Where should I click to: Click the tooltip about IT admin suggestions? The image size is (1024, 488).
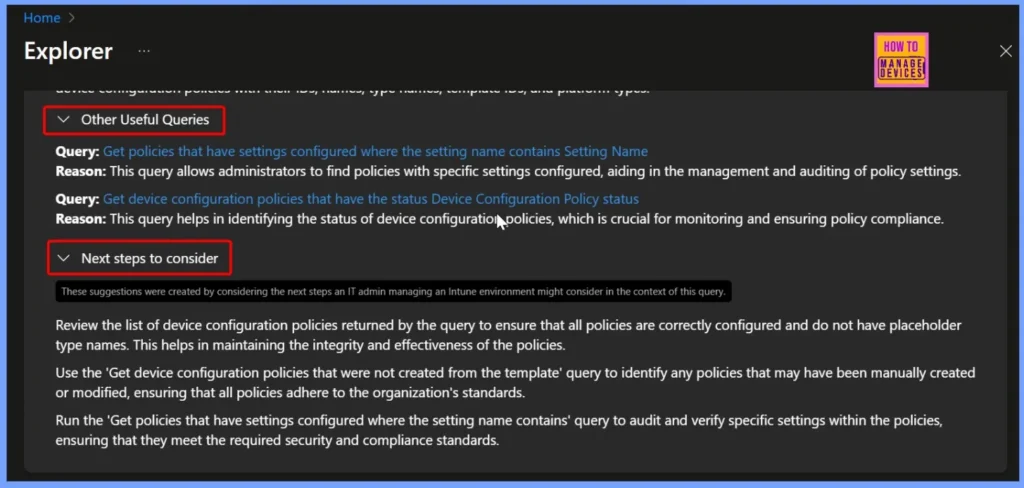393,291
